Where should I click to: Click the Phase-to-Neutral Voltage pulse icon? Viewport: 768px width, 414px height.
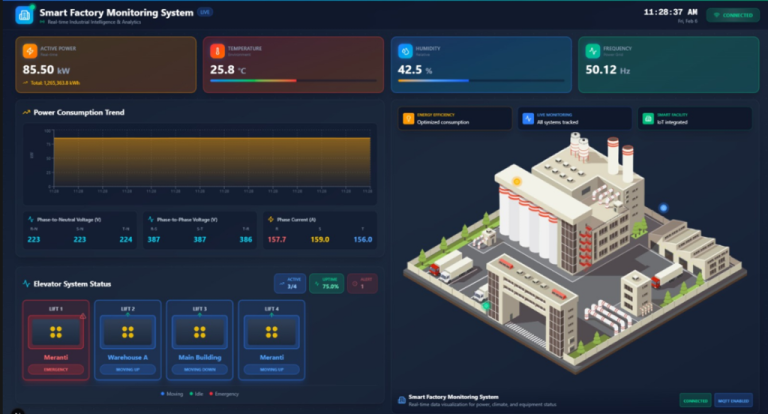click(31, 219)
